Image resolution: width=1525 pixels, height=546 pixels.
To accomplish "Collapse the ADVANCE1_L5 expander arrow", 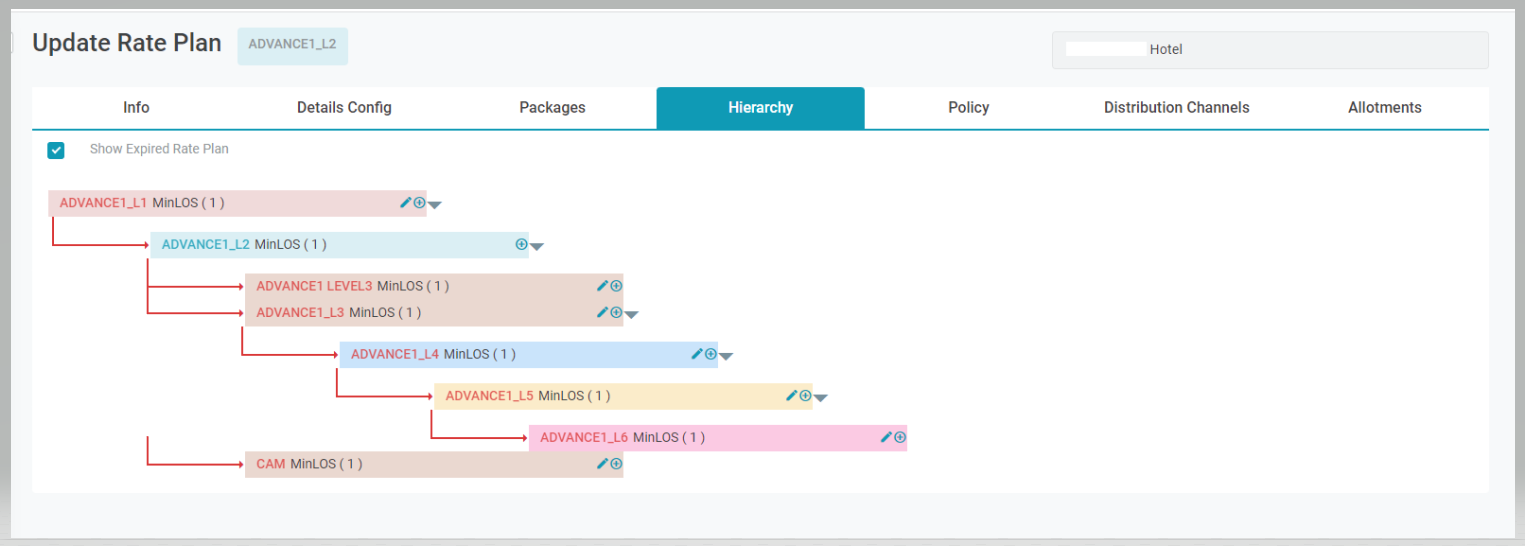I will pyautogui.click(x=821, y=398).
